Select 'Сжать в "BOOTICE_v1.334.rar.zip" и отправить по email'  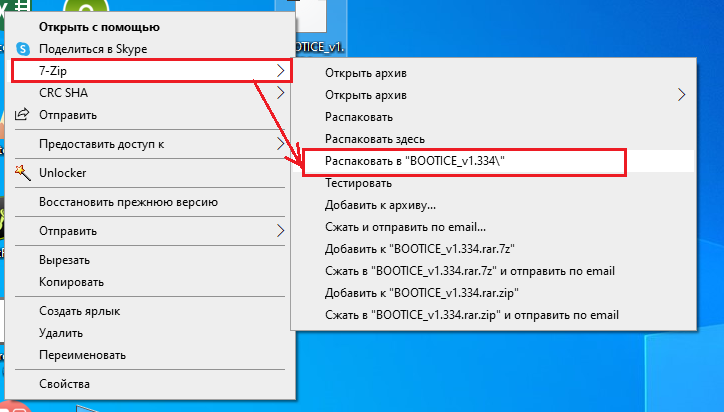(x=471, y=315)
